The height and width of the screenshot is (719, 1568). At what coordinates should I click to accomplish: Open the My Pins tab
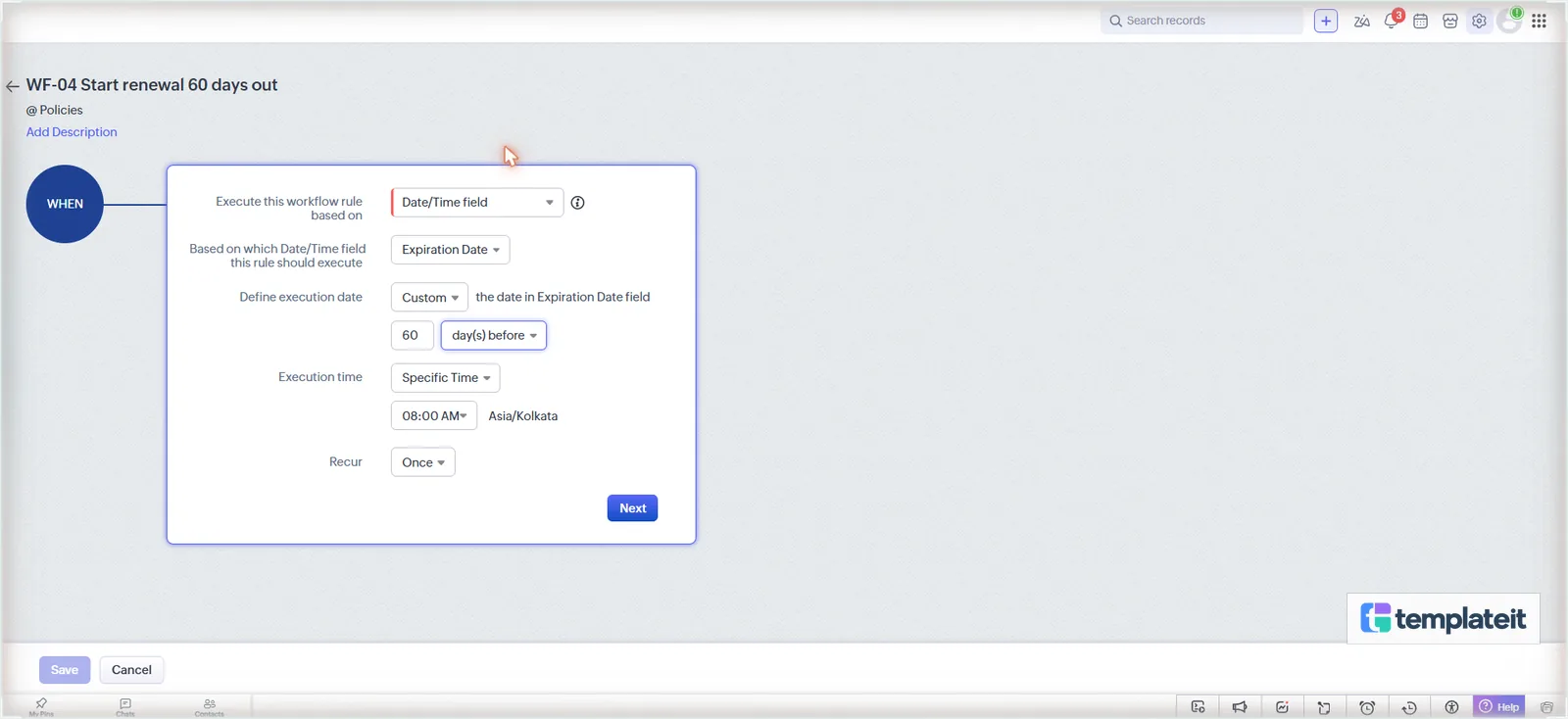(41, 706)
